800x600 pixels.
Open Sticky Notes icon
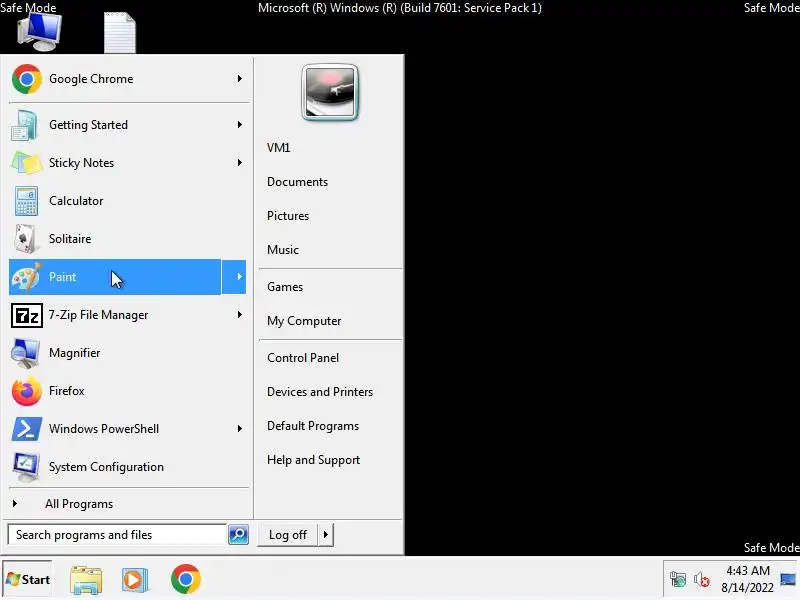coord(26,163)
